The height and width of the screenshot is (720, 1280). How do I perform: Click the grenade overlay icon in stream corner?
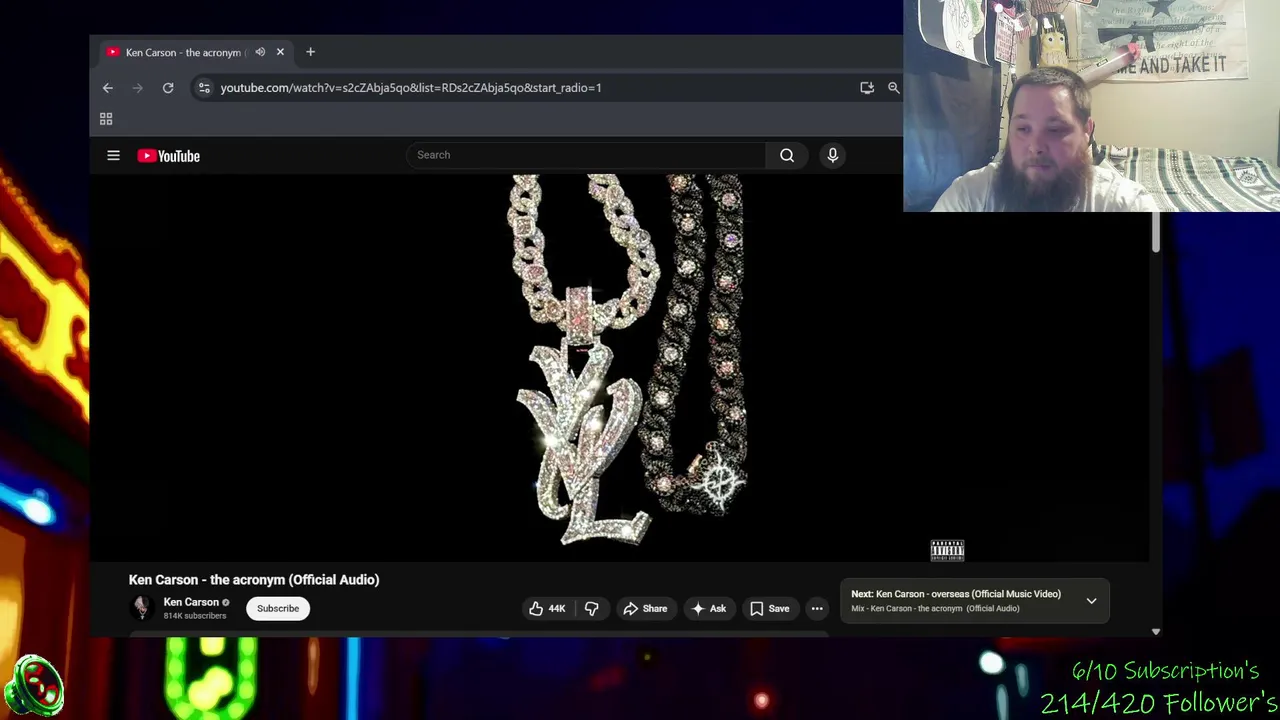click(x=35, y=686)
